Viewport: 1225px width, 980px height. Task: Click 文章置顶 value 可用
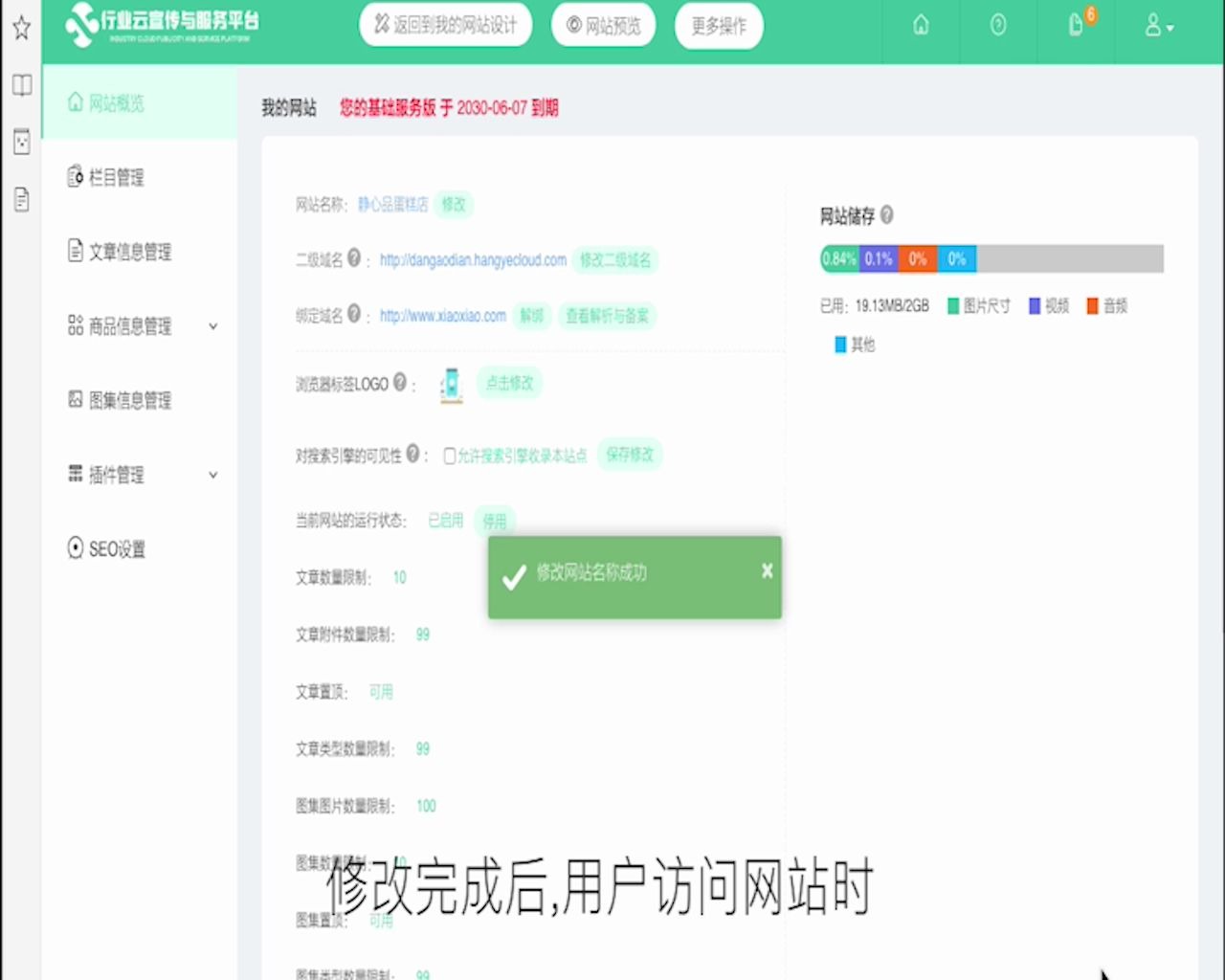click(381, 692)
